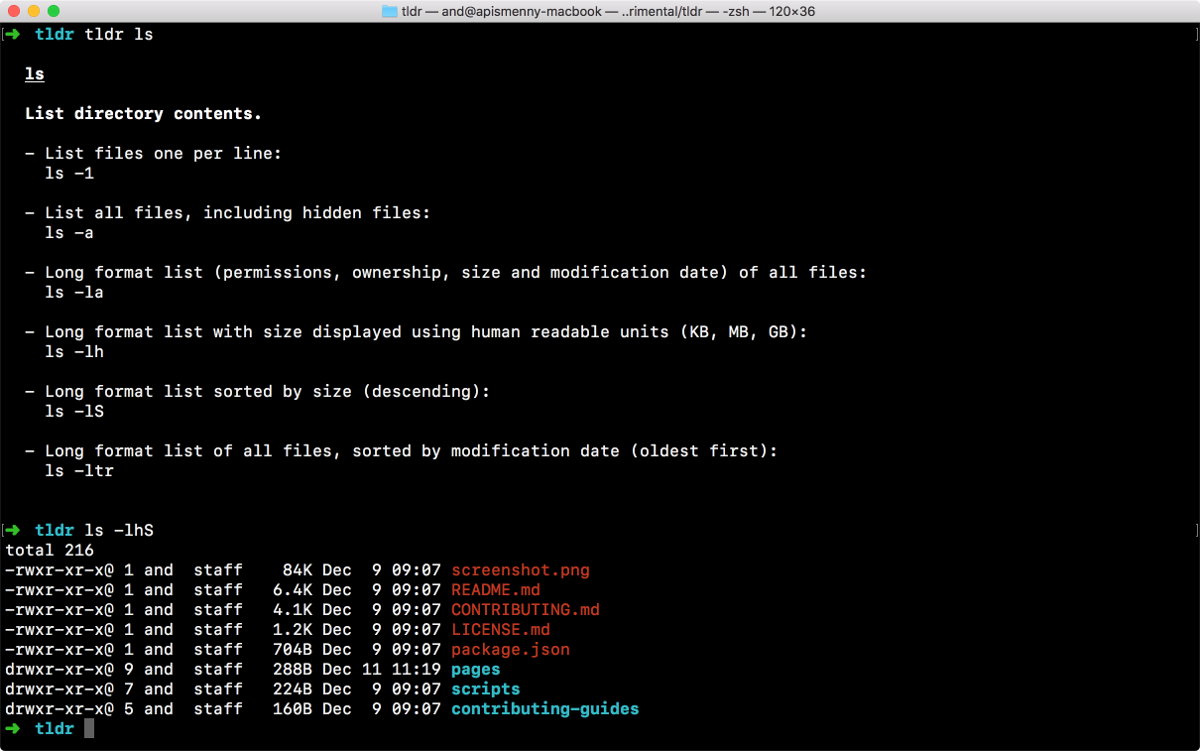Click the 'scripts' directory name
This screenshot has height=751, width=1200.
point(485,689)
